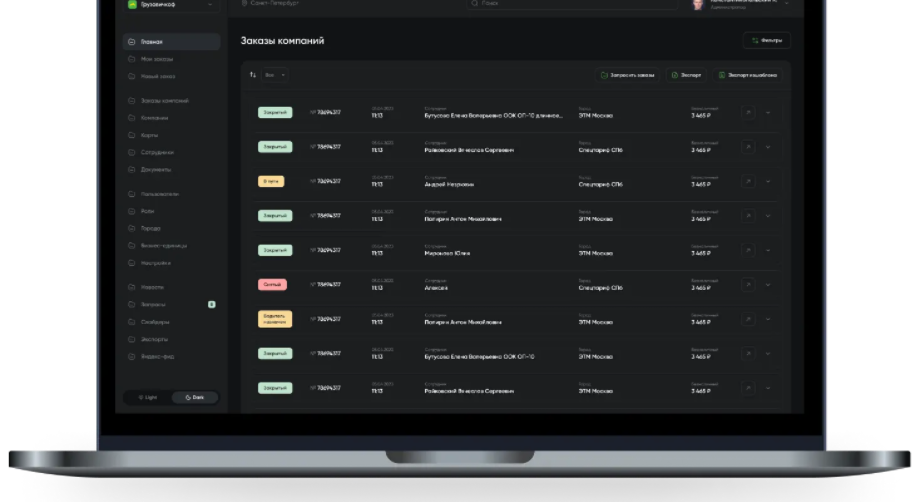Click Экспорт из шаблона button
The image size is (920, 502).
[x=747, y=75]
